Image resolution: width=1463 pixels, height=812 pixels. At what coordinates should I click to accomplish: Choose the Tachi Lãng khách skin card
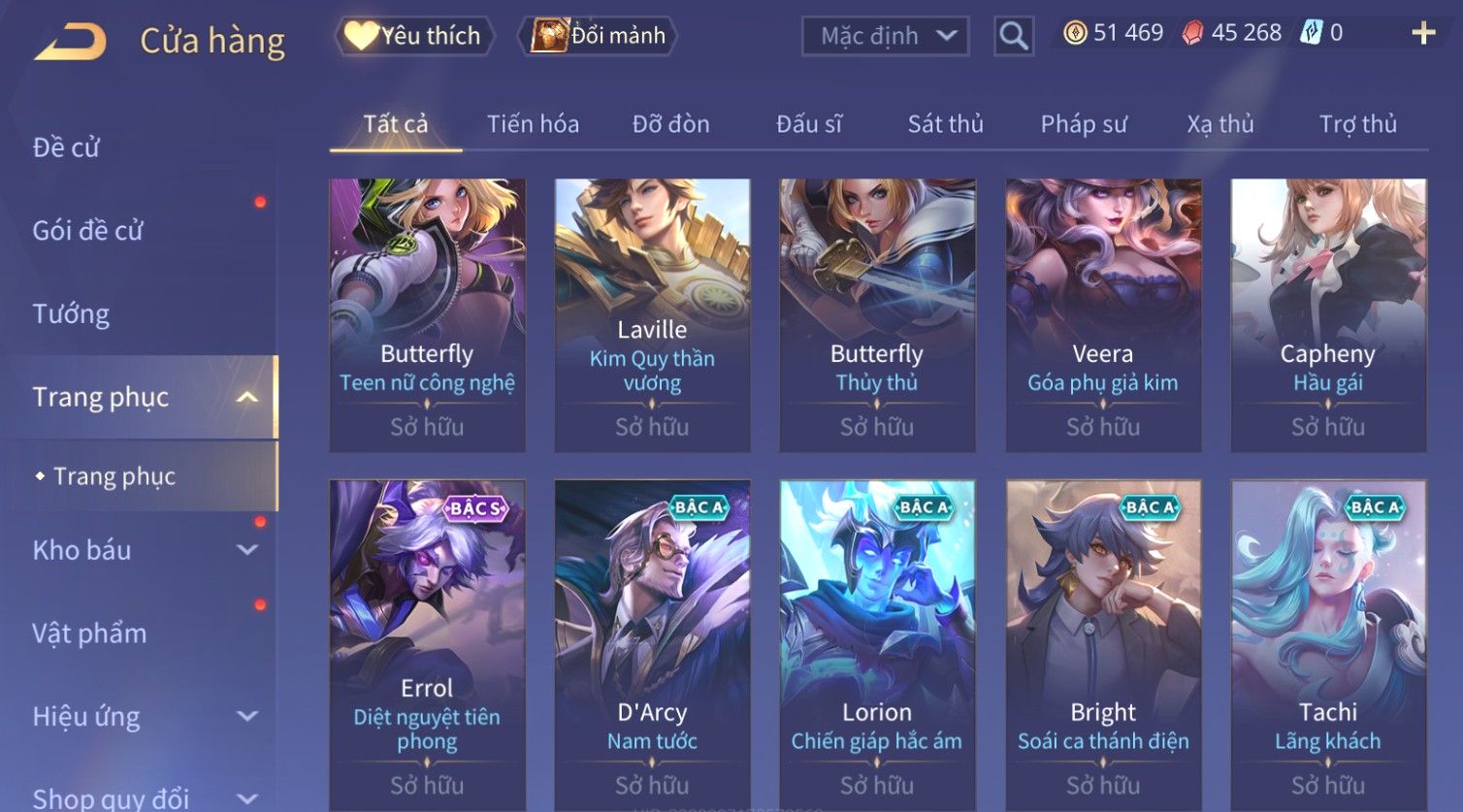1328,645
